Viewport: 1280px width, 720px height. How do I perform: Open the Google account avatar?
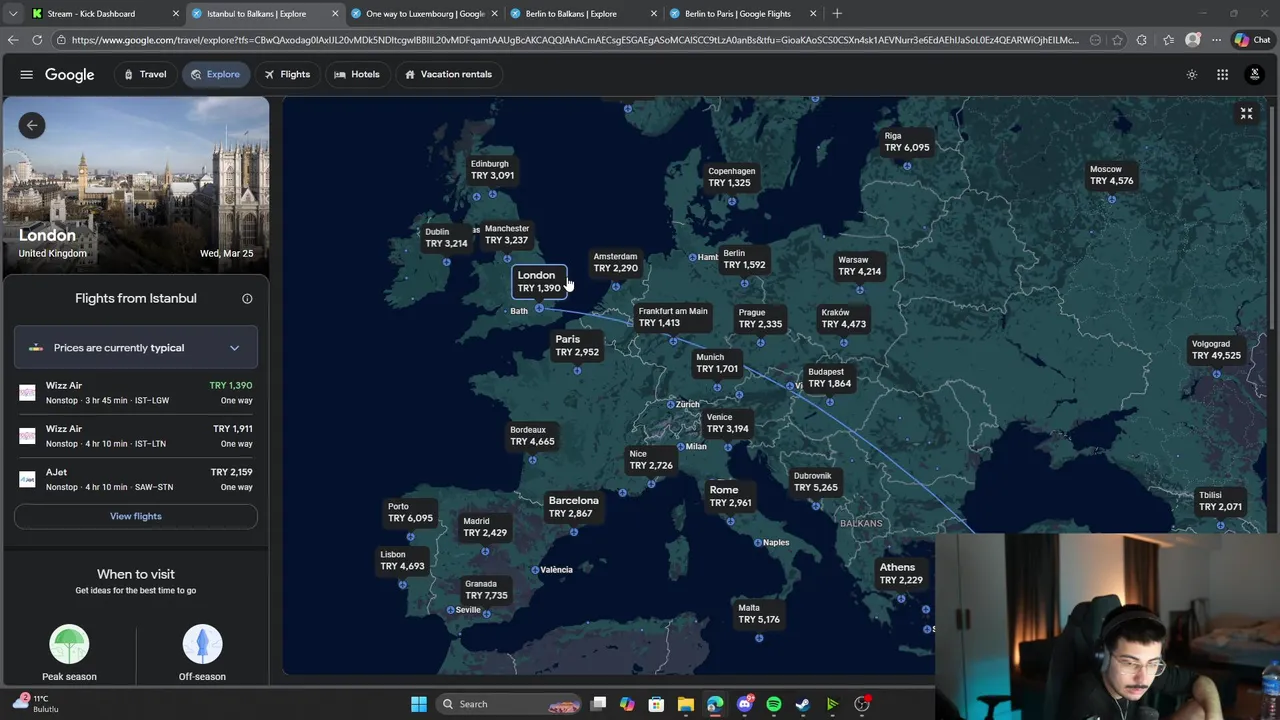1255,74
